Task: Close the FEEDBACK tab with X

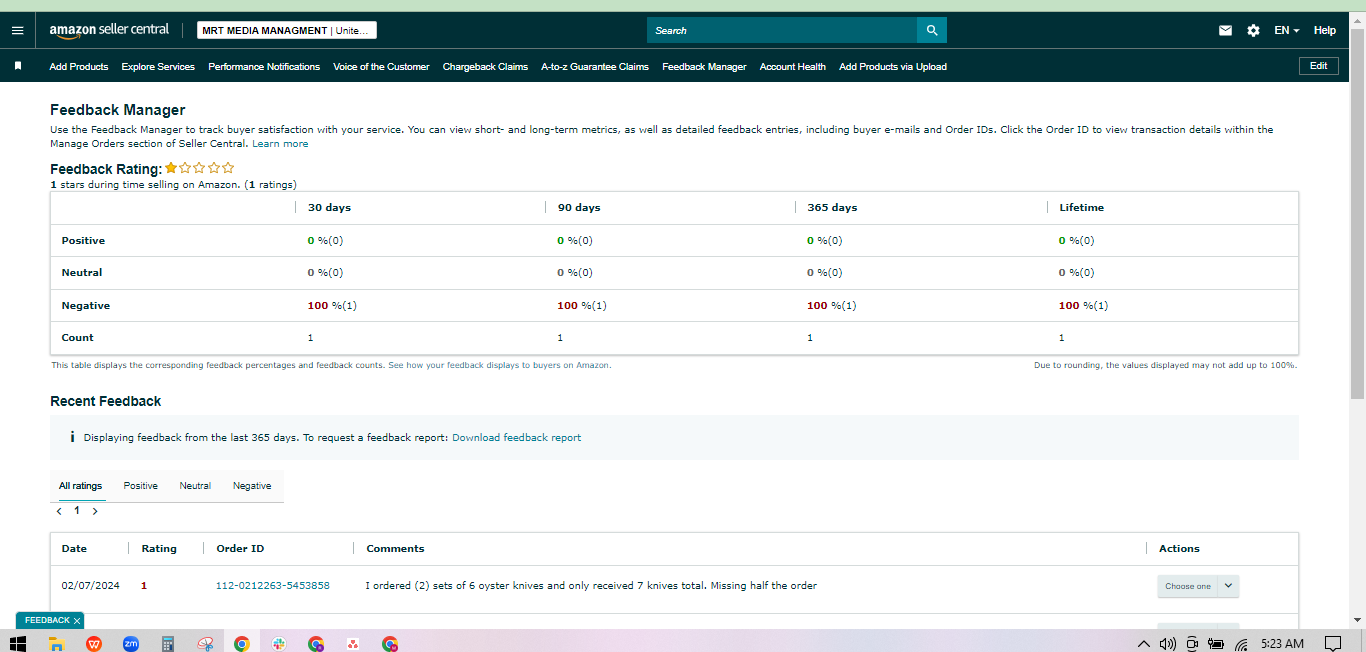Action: point(77,621)
